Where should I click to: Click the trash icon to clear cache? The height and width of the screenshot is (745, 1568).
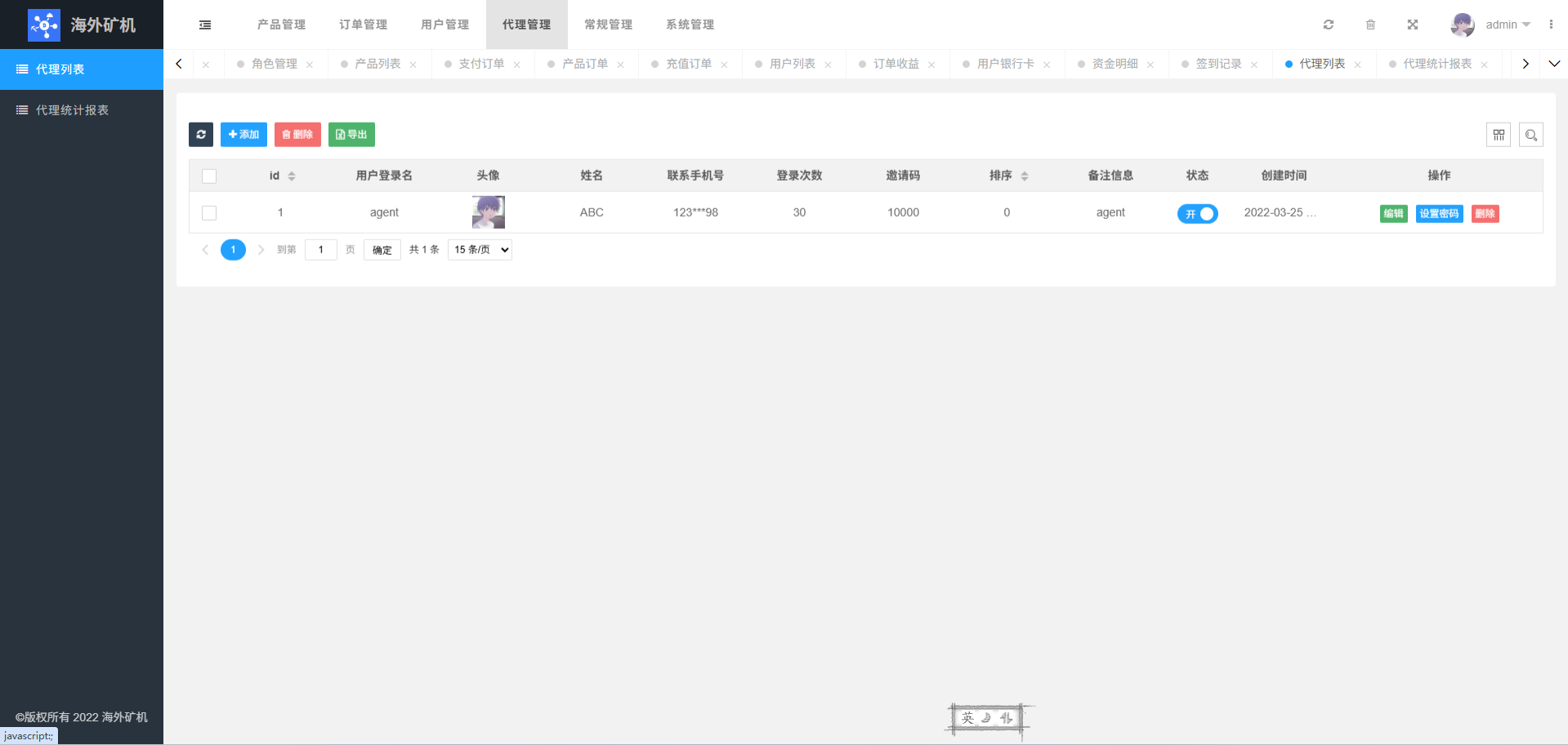(x=1370, y=25)
